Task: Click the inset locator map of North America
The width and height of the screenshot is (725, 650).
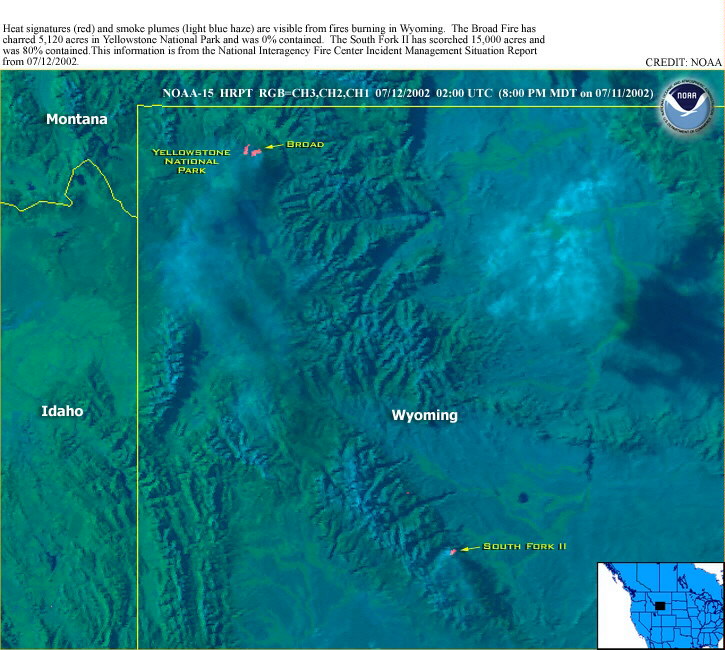Action: tap(661, 605)
